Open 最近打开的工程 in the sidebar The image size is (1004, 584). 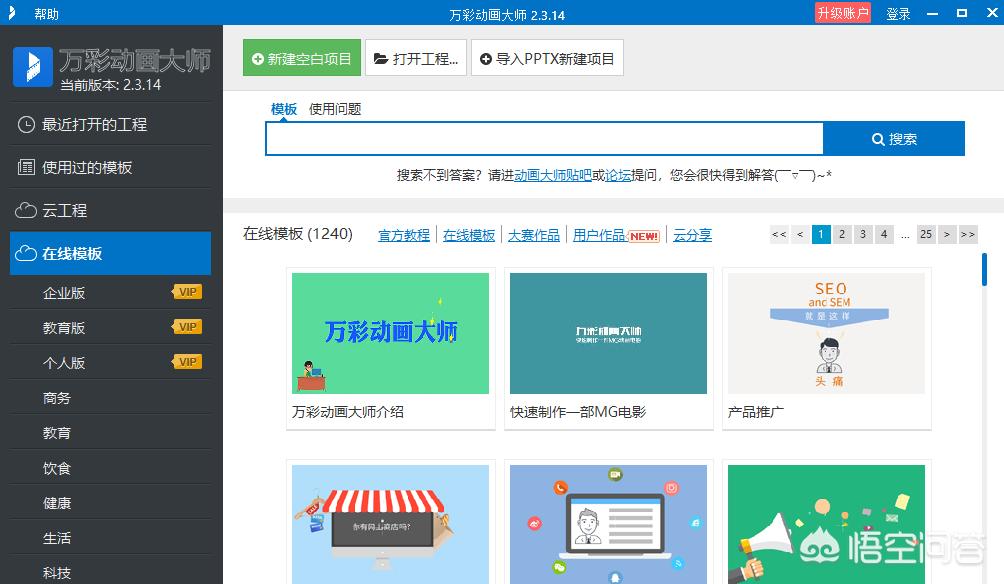pyautogui.click(x=110, y=124)
